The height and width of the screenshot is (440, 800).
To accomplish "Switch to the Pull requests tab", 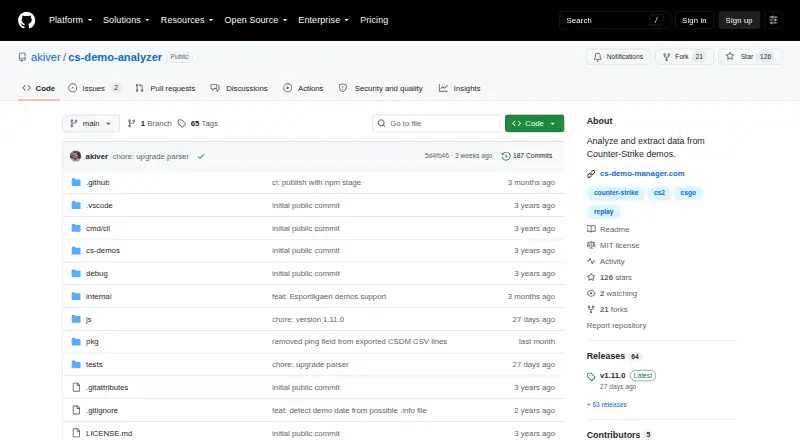I will point(166,88).
